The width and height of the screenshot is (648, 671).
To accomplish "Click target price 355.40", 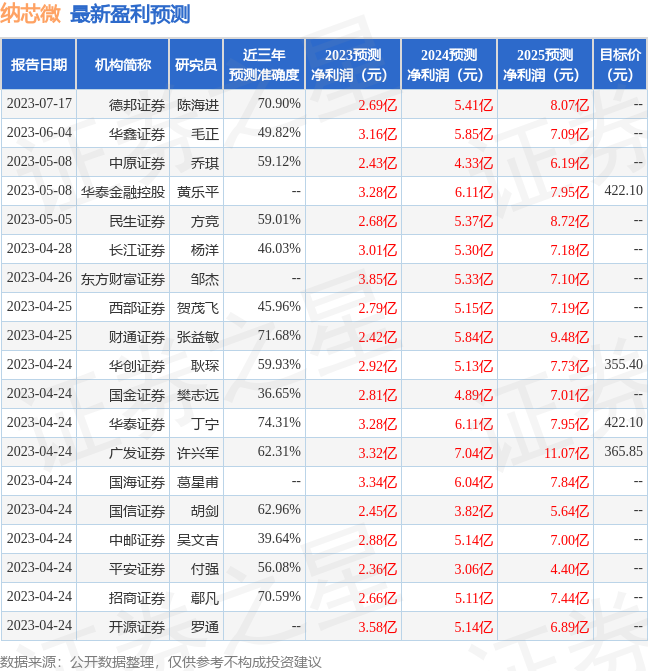I will click(623, 364).
